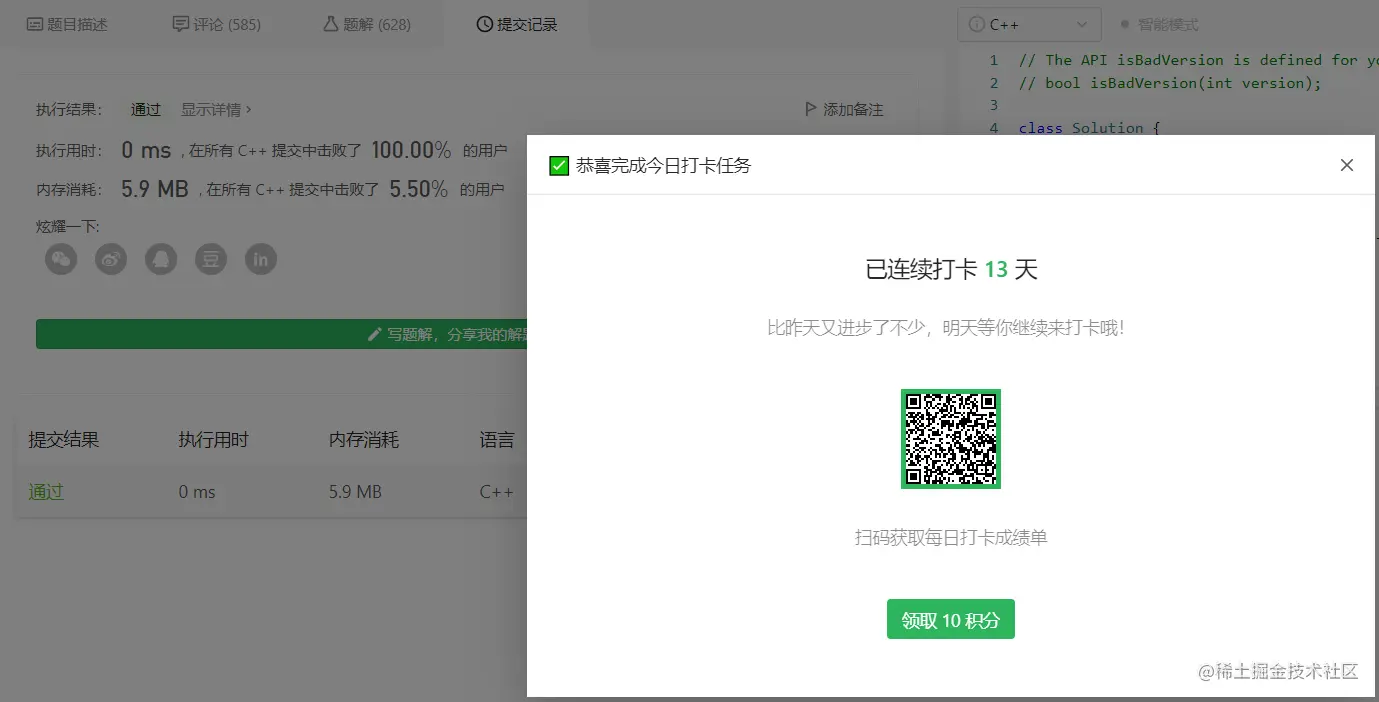Click code line 2 isBadVersion comment

[x=1170, y=83]
